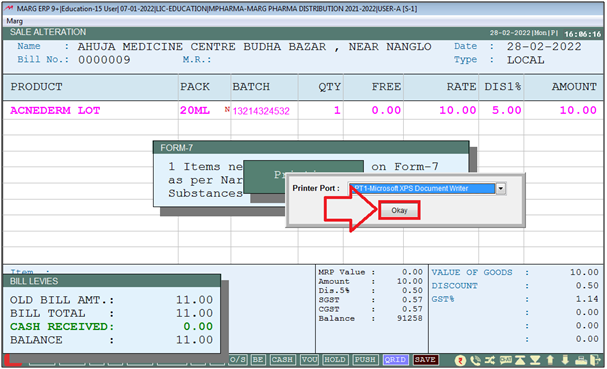Click the FORM-7 dialog title bar
The image size is (607, 369).
pyautogui.click(x=311, y=148)
